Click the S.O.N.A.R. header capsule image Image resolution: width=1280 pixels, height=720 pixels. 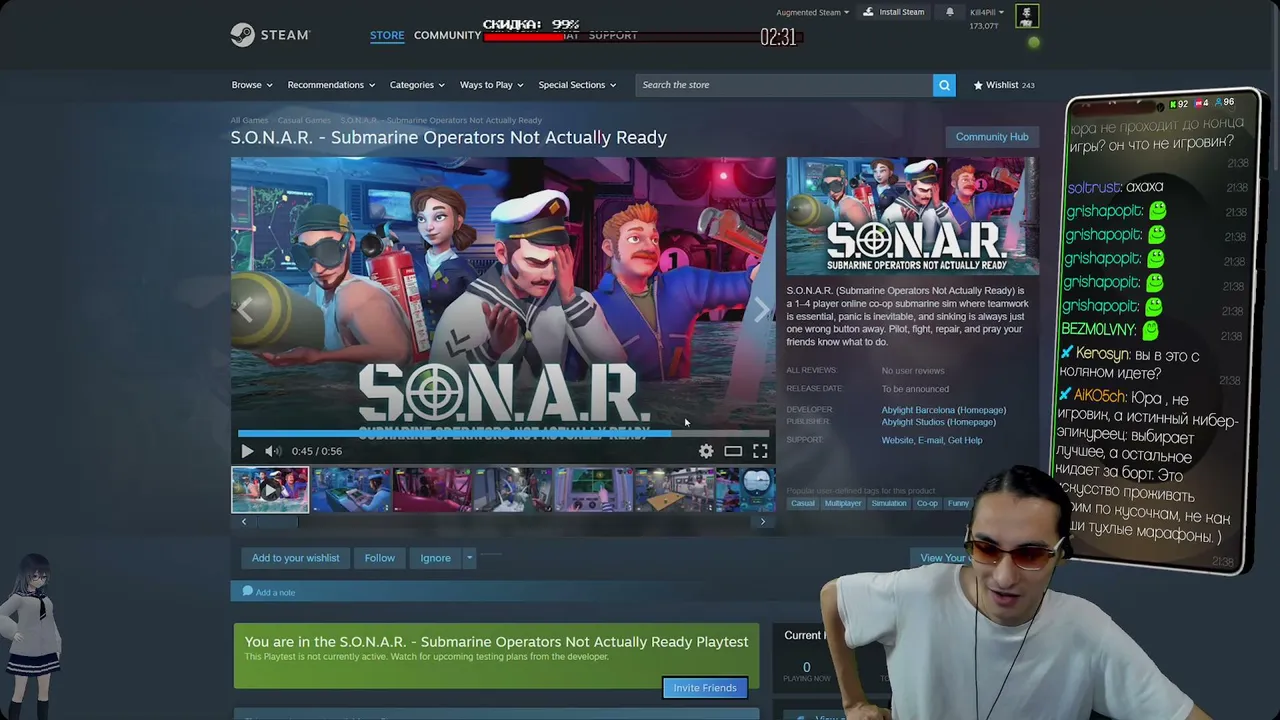(912, 216)
